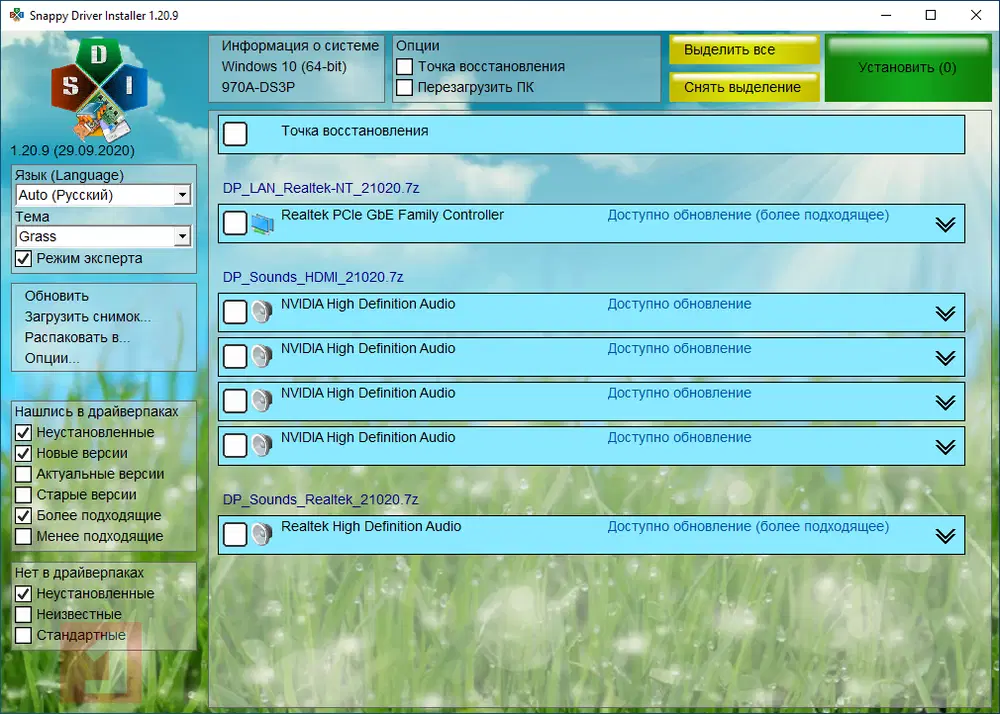Select the Realtek PCIe GbE Family Controller checkbox
The height and width of the screenshot is (714, 1000).
[x=235, y=223]
